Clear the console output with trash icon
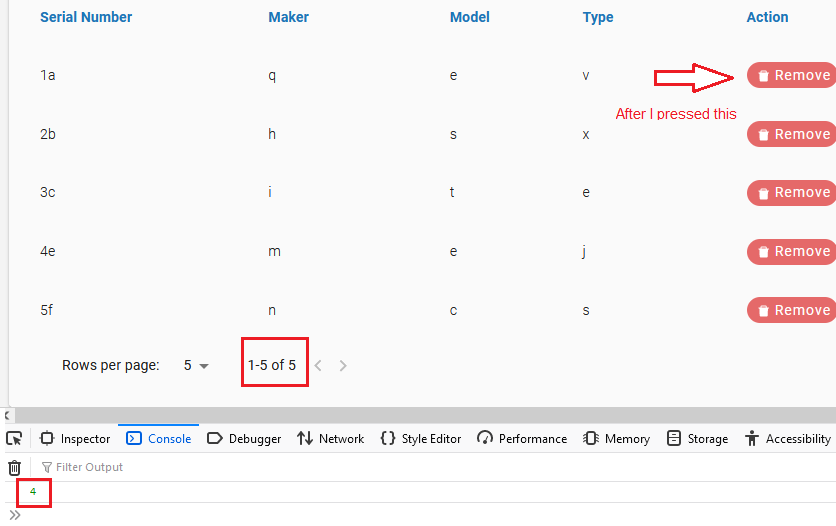 click(x=14, y=467)
